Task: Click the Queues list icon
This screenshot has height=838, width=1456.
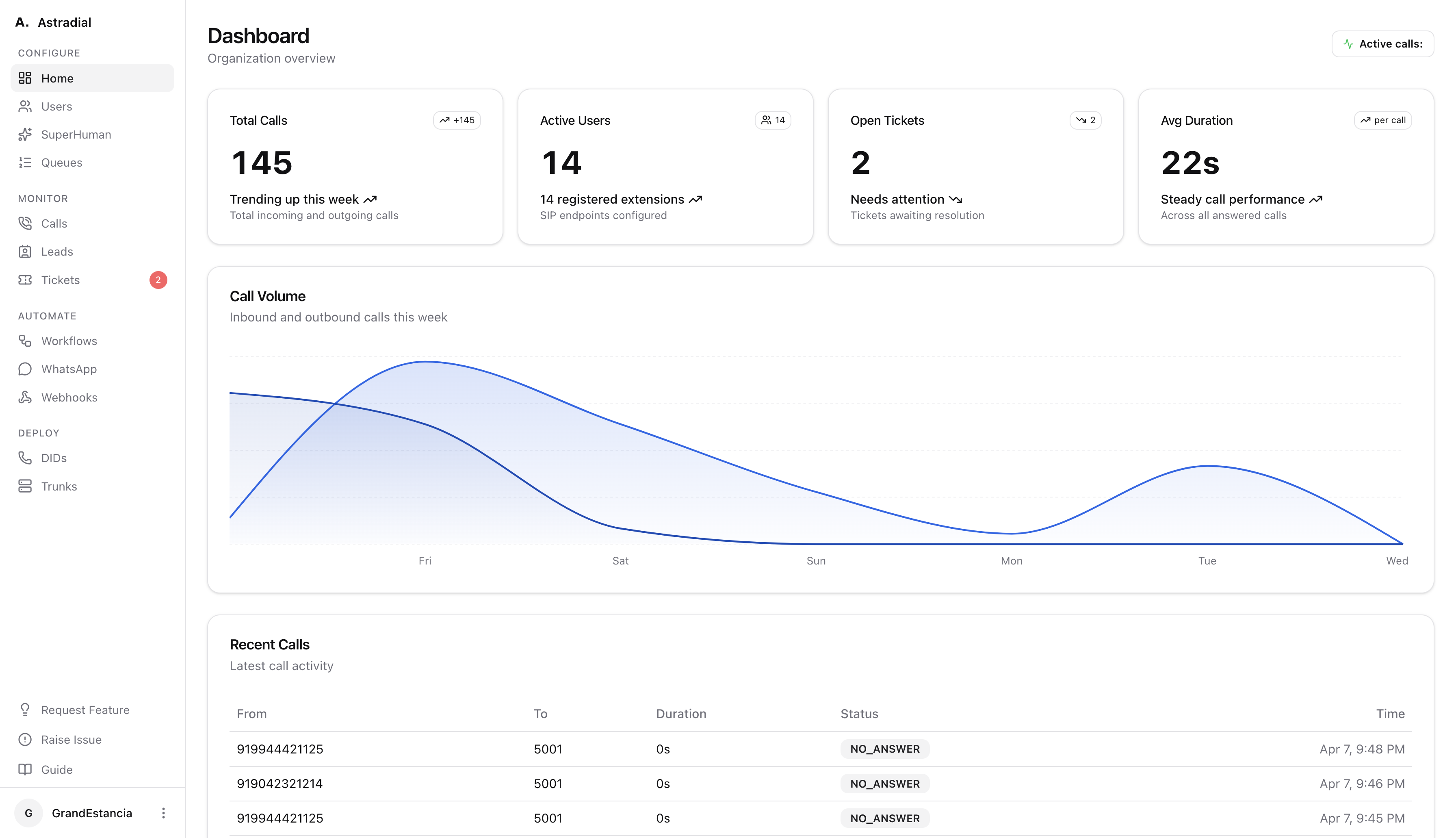Action: (25, 162)
